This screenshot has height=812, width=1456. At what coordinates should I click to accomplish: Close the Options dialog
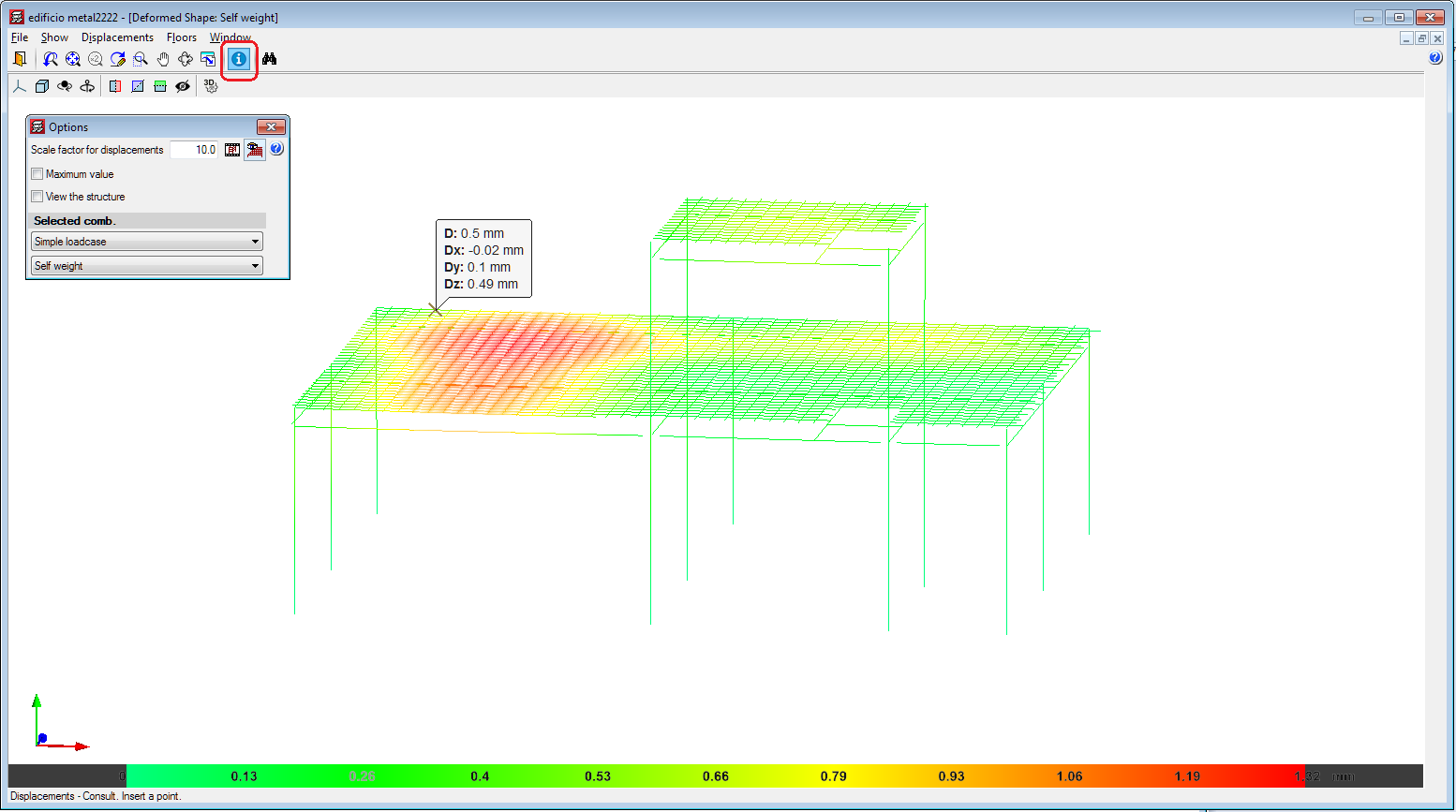[x=272, y=126]
